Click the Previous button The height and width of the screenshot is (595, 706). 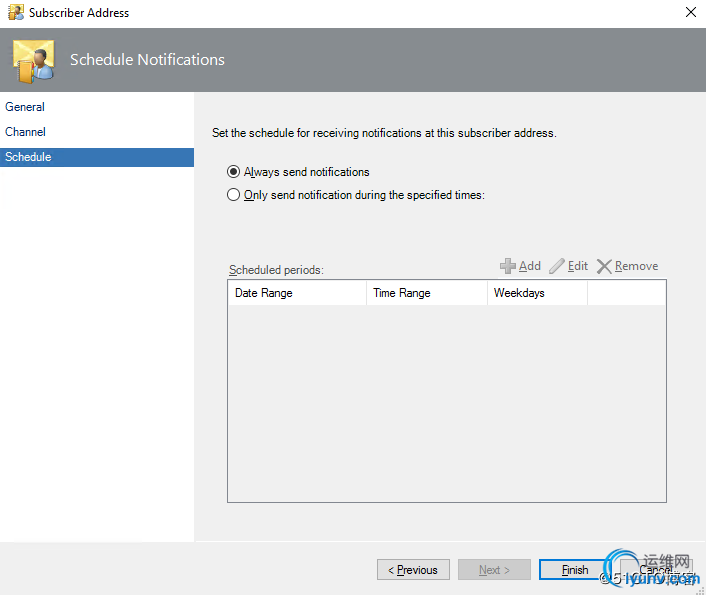(x=413, y=570)
